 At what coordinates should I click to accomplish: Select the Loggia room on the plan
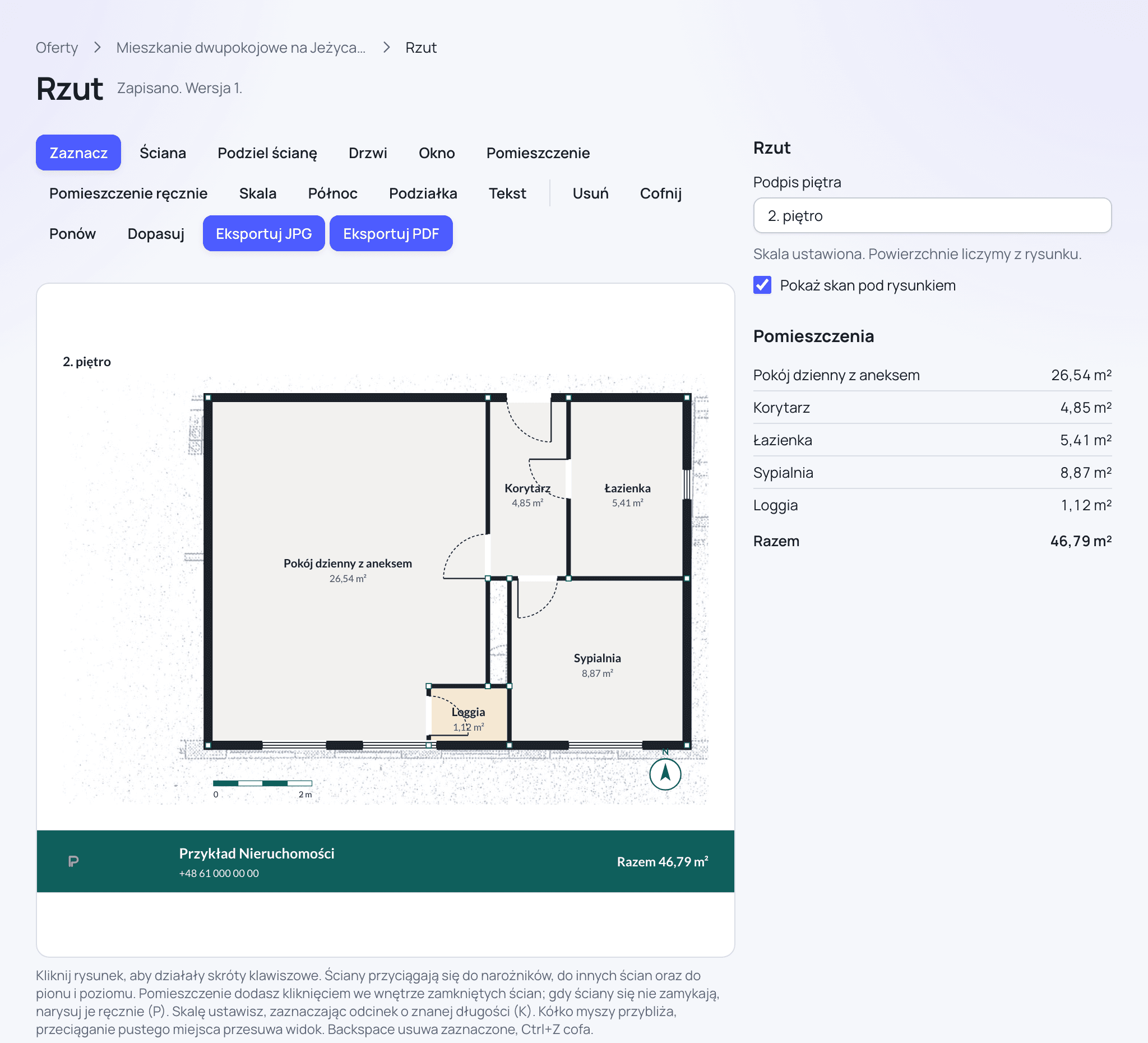coord(468,713)
